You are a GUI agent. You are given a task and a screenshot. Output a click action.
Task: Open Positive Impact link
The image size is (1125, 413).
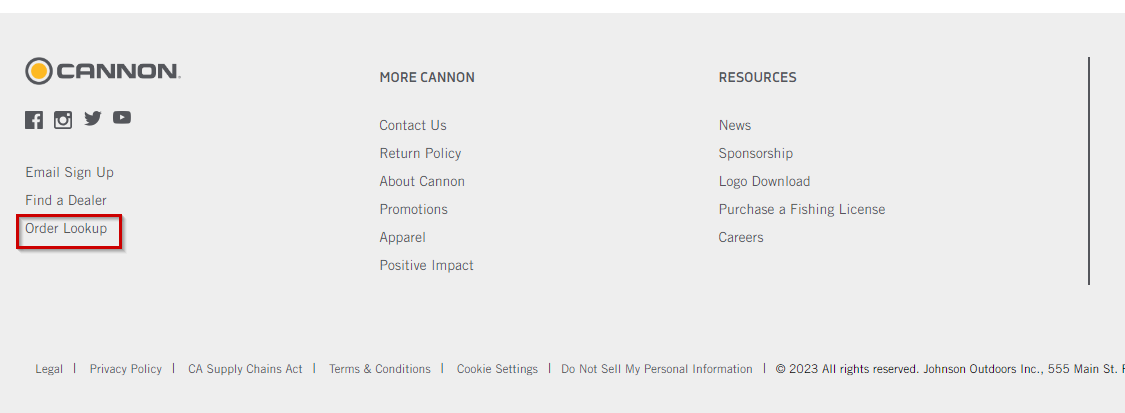point(426,265)
